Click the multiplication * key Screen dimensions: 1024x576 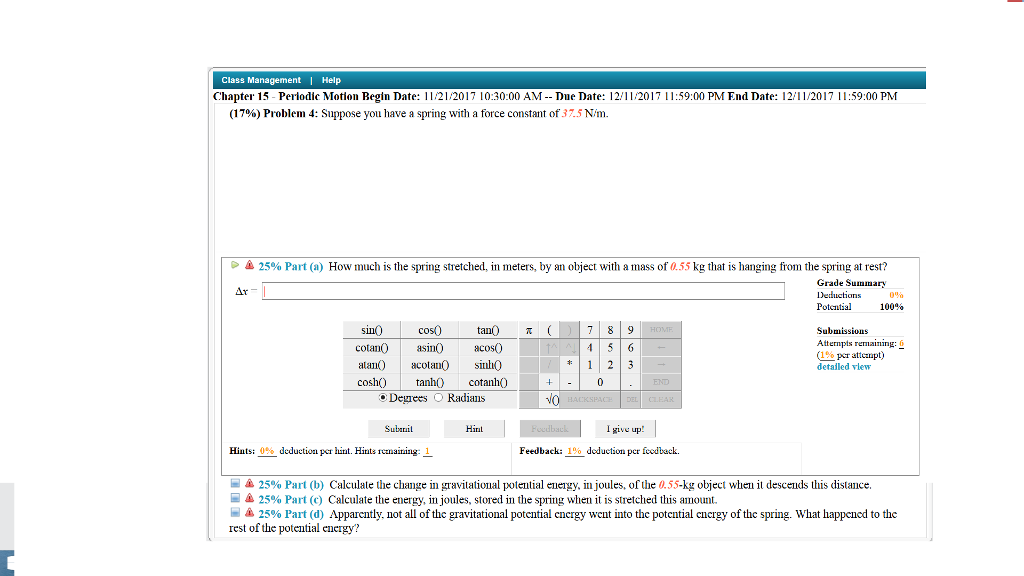569,364
